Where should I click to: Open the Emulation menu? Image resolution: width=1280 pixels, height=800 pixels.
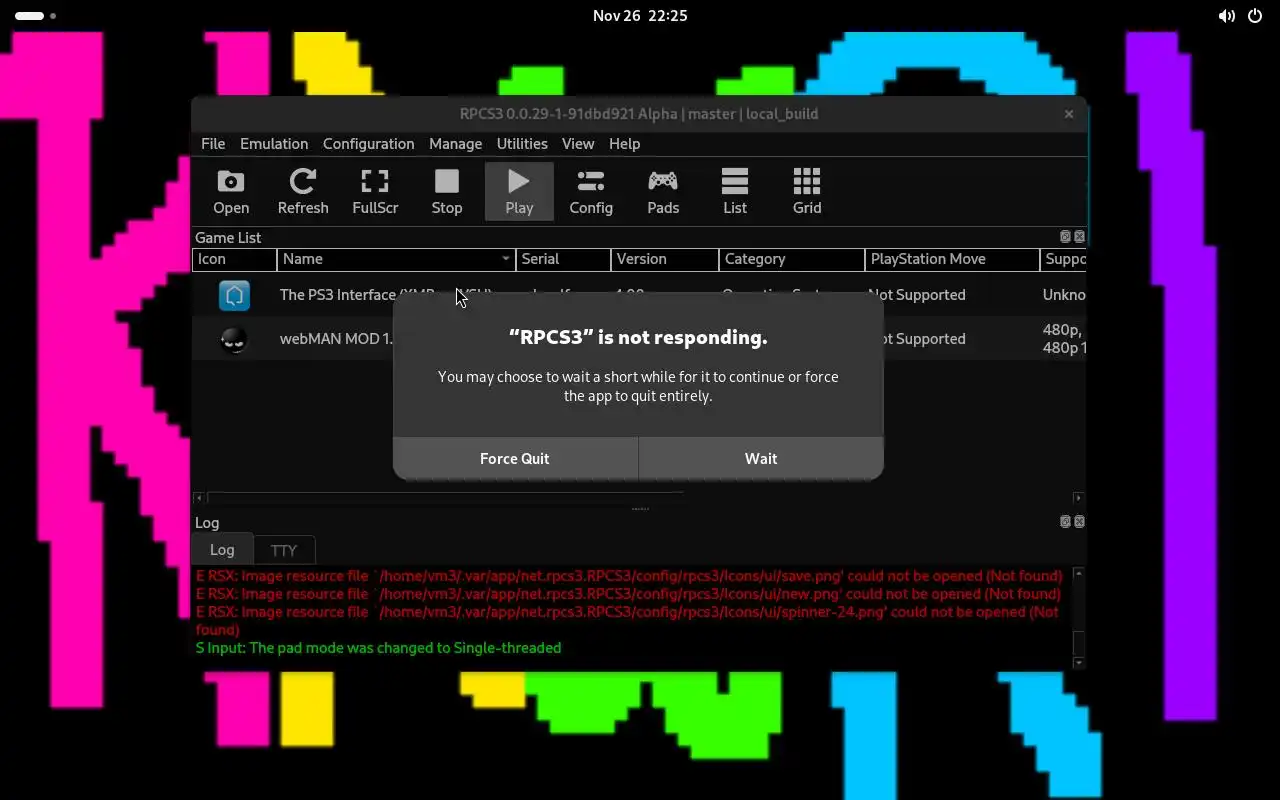click(x=274, y=144)
